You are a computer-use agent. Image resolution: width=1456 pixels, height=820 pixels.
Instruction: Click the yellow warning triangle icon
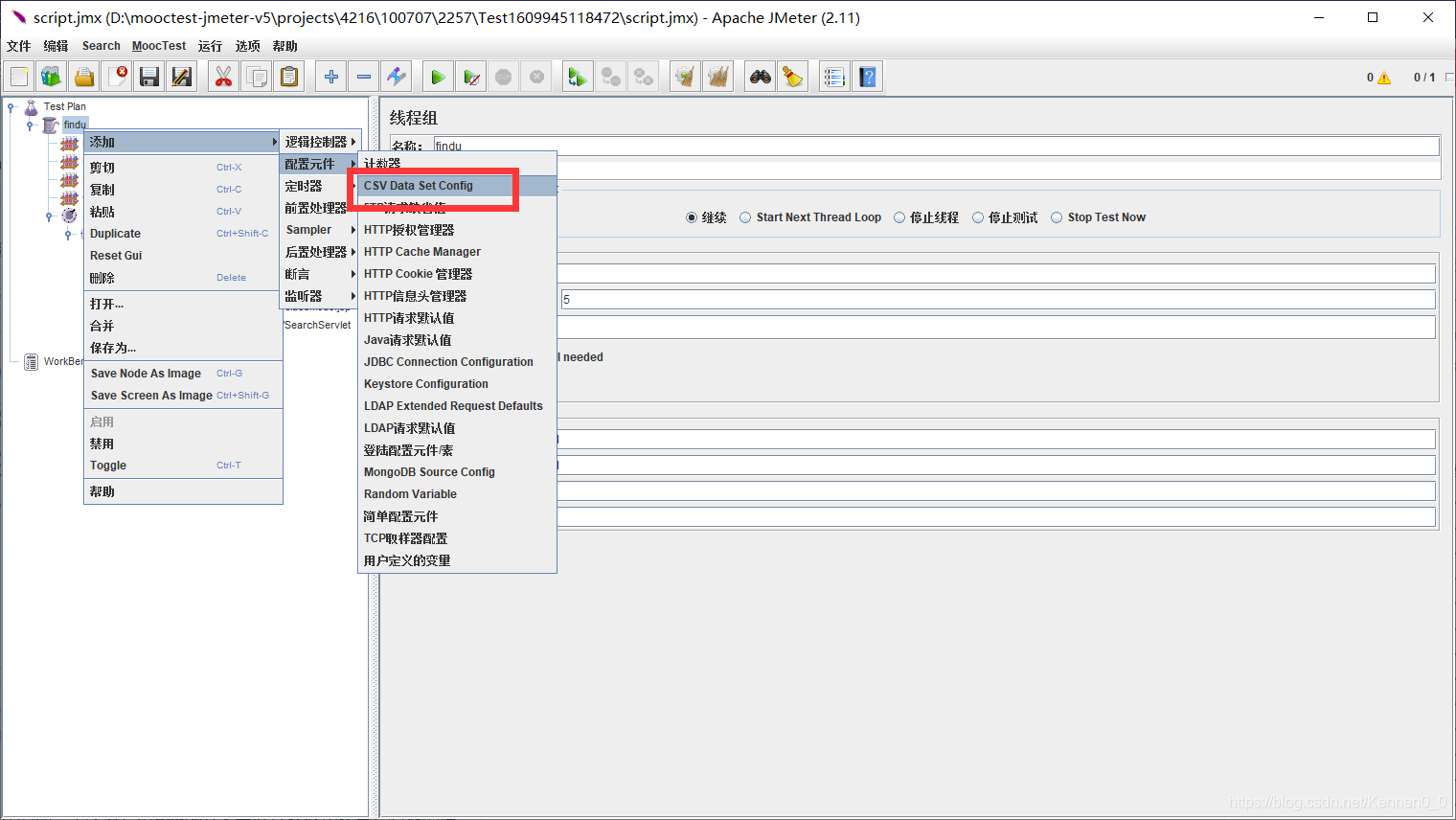1384,78
